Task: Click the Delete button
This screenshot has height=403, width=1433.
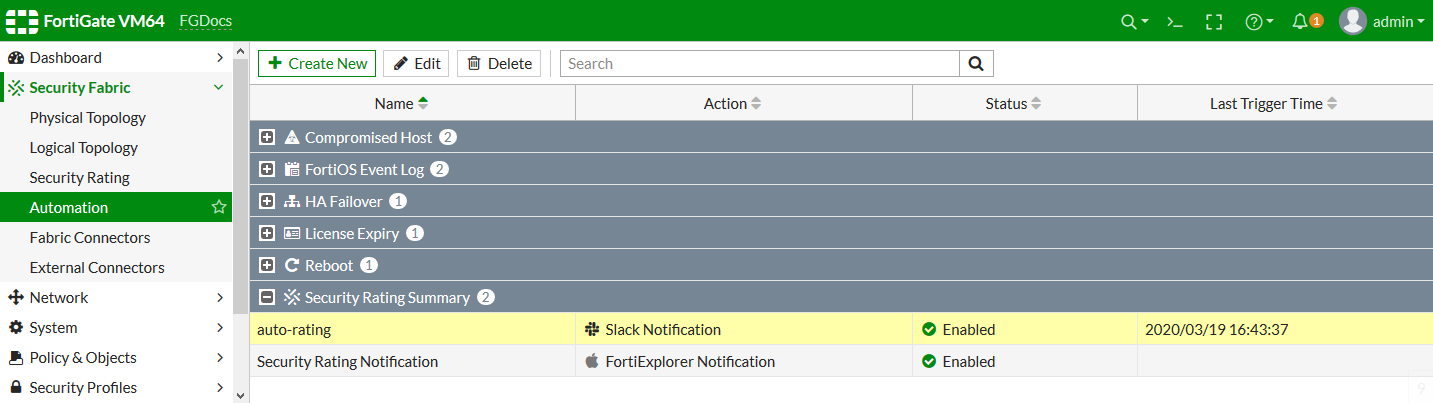Action: coord(499,63)
